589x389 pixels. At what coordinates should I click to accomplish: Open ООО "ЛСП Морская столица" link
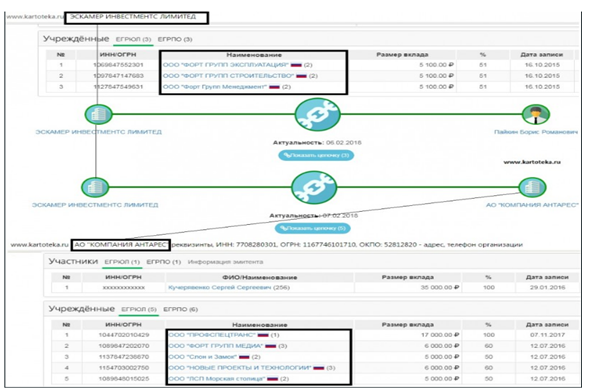pyautogui.click(x=217, y=378)
